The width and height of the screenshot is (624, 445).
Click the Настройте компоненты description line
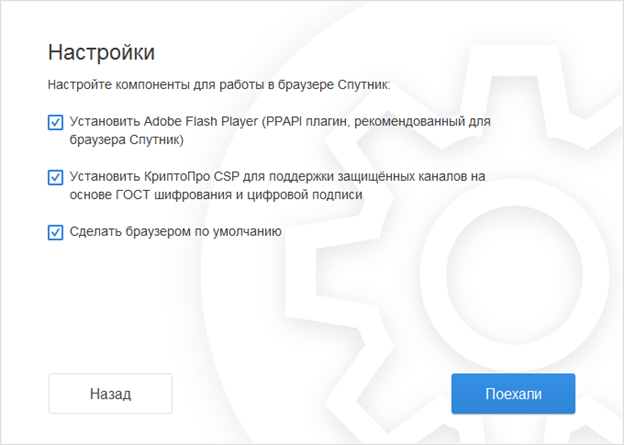pyautogui.click(x=219, y=85)
